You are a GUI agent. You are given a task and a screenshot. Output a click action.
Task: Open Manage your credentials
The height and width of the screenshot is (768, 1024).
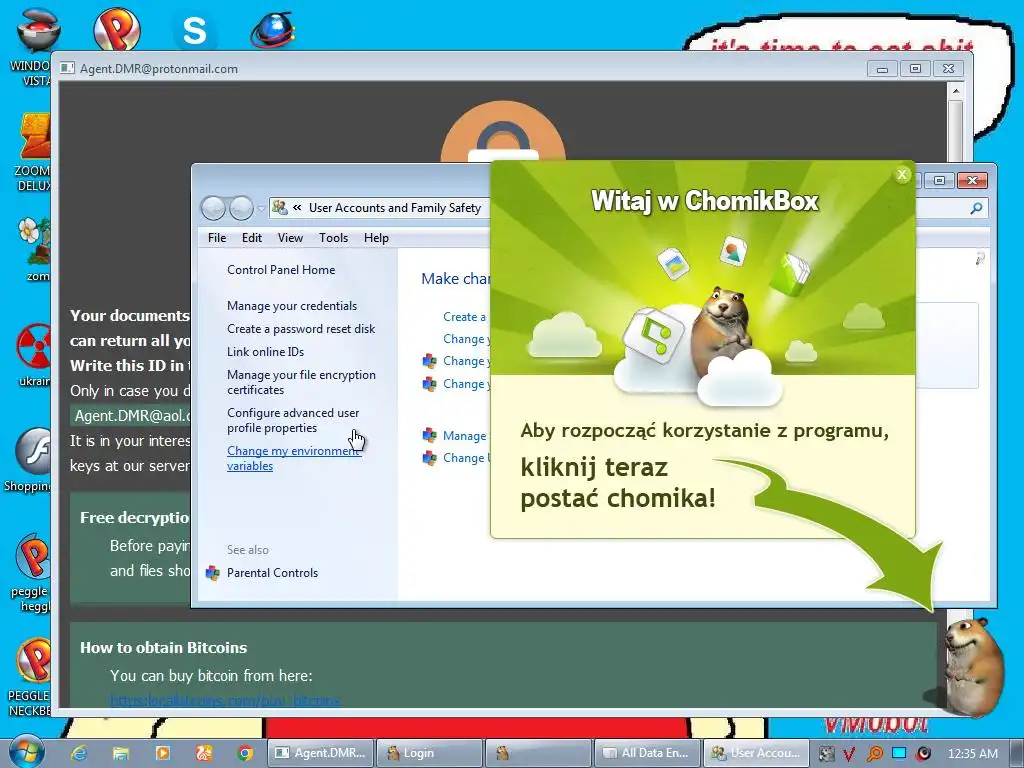pos(292,306)
